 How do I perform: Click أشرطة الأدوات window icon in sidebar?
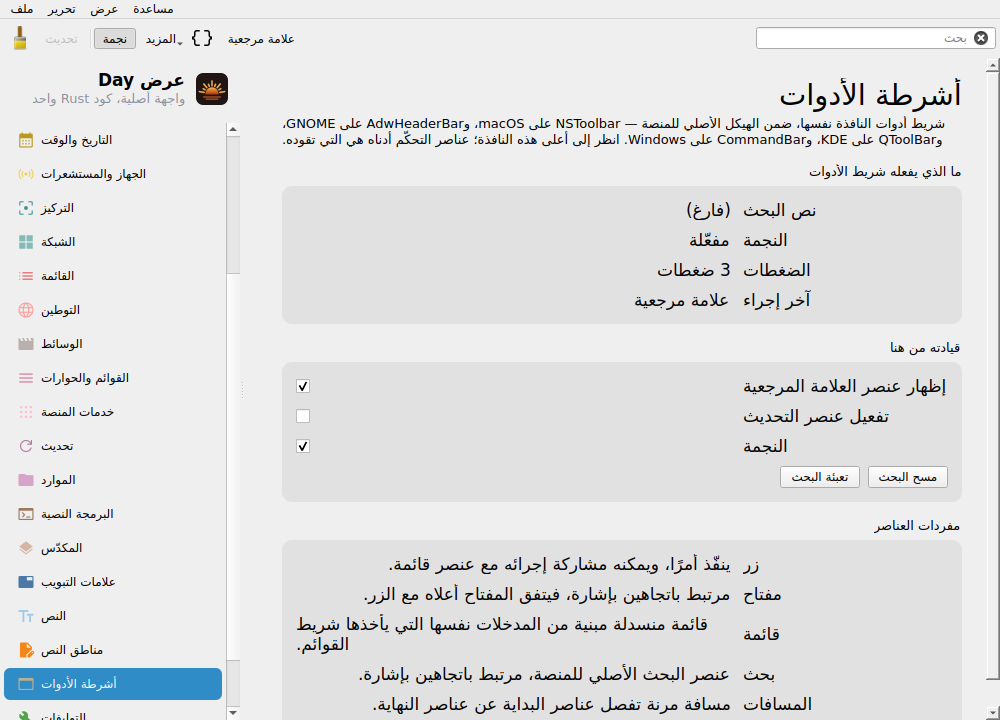(26, 684)
